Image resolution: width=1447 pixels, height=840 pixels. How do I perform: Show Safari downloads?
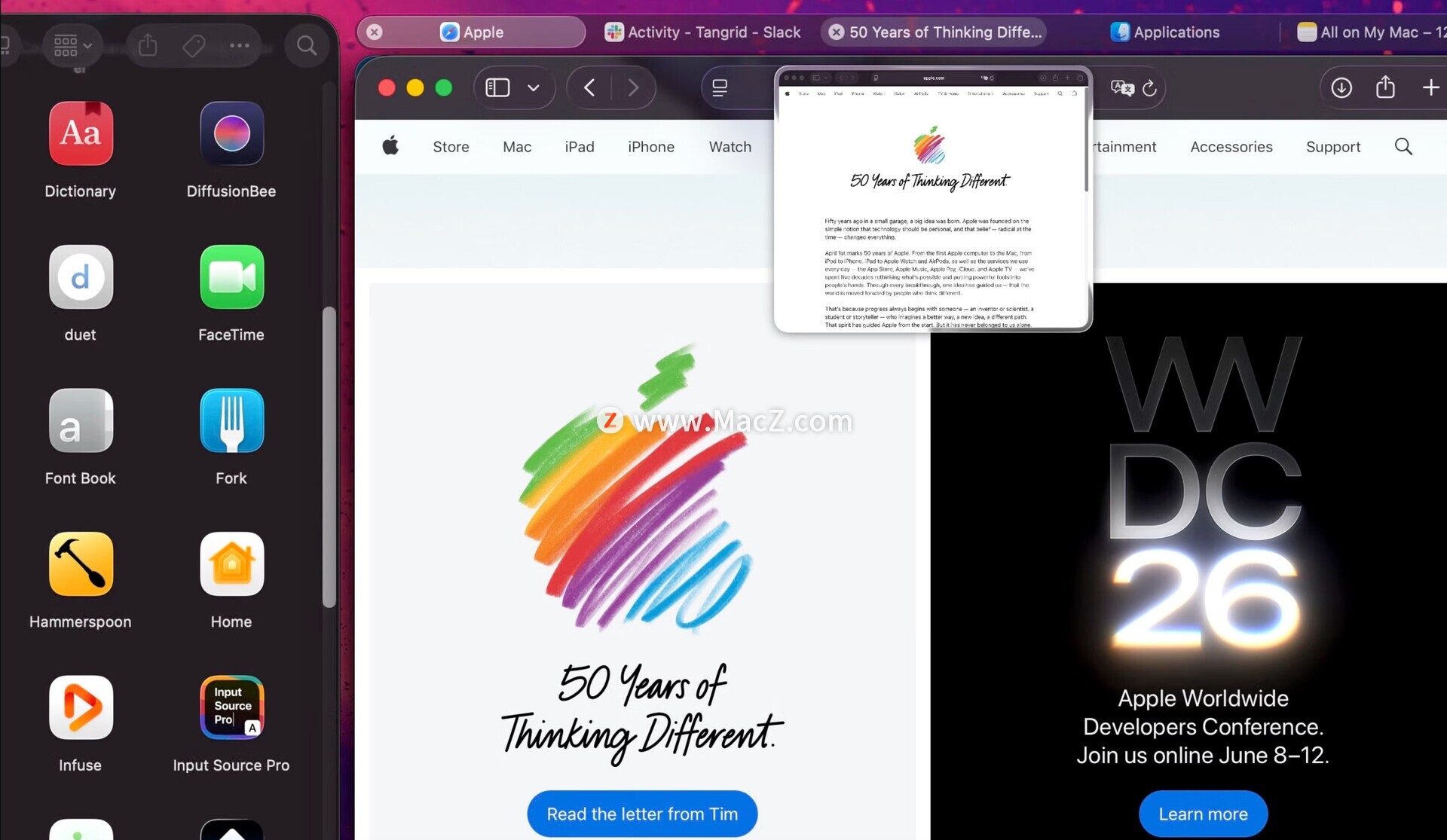tap(1341, 88)
